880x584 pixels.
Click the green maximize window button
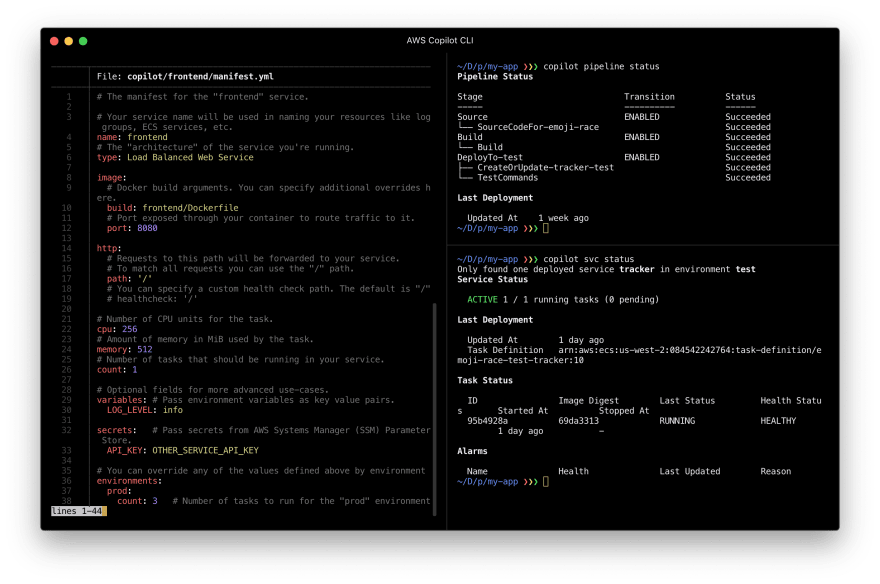(x=83, y=41)
